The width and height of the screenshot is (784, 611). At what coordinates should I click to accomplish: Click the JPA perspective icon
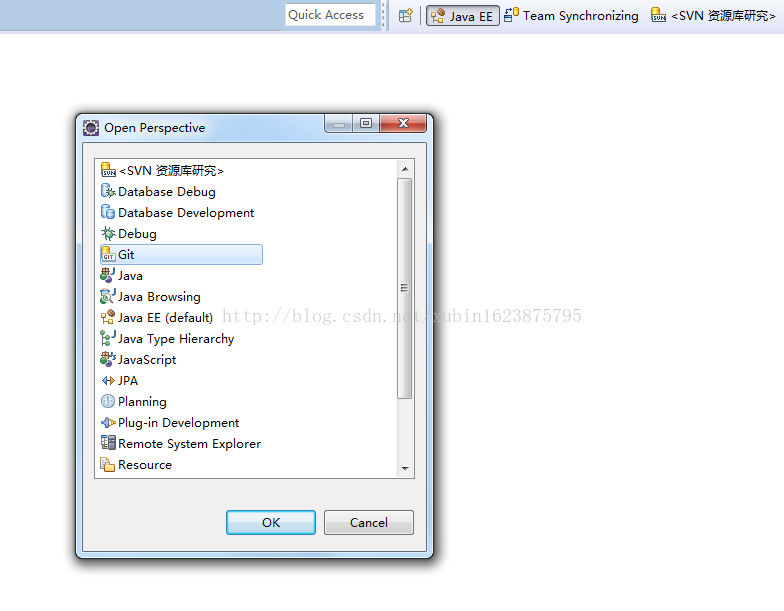click(108, 380)
